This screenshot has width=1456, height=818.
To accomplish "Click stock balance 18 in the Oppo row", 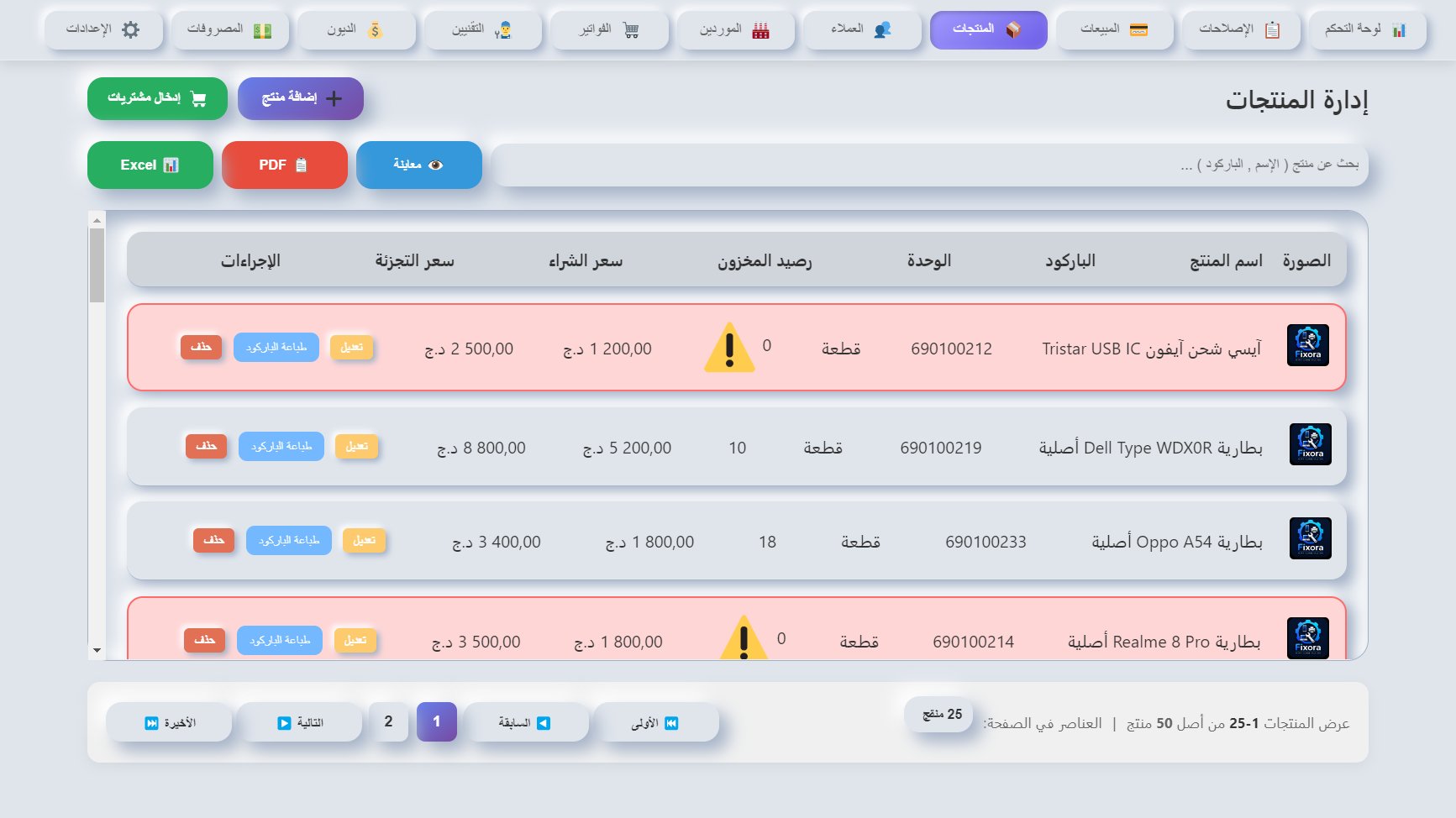I will [768, 542].
